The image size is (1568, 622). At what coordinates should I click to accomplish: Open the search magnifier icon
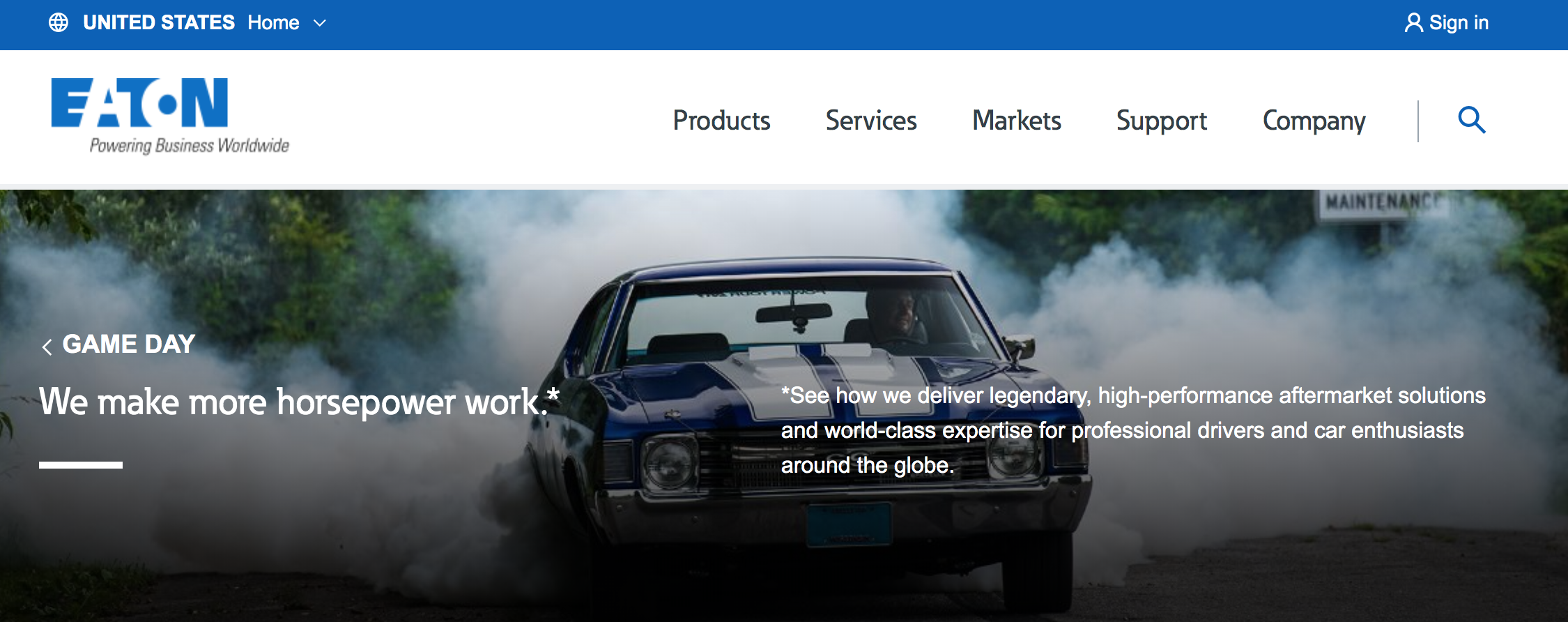pos(1472,120)
